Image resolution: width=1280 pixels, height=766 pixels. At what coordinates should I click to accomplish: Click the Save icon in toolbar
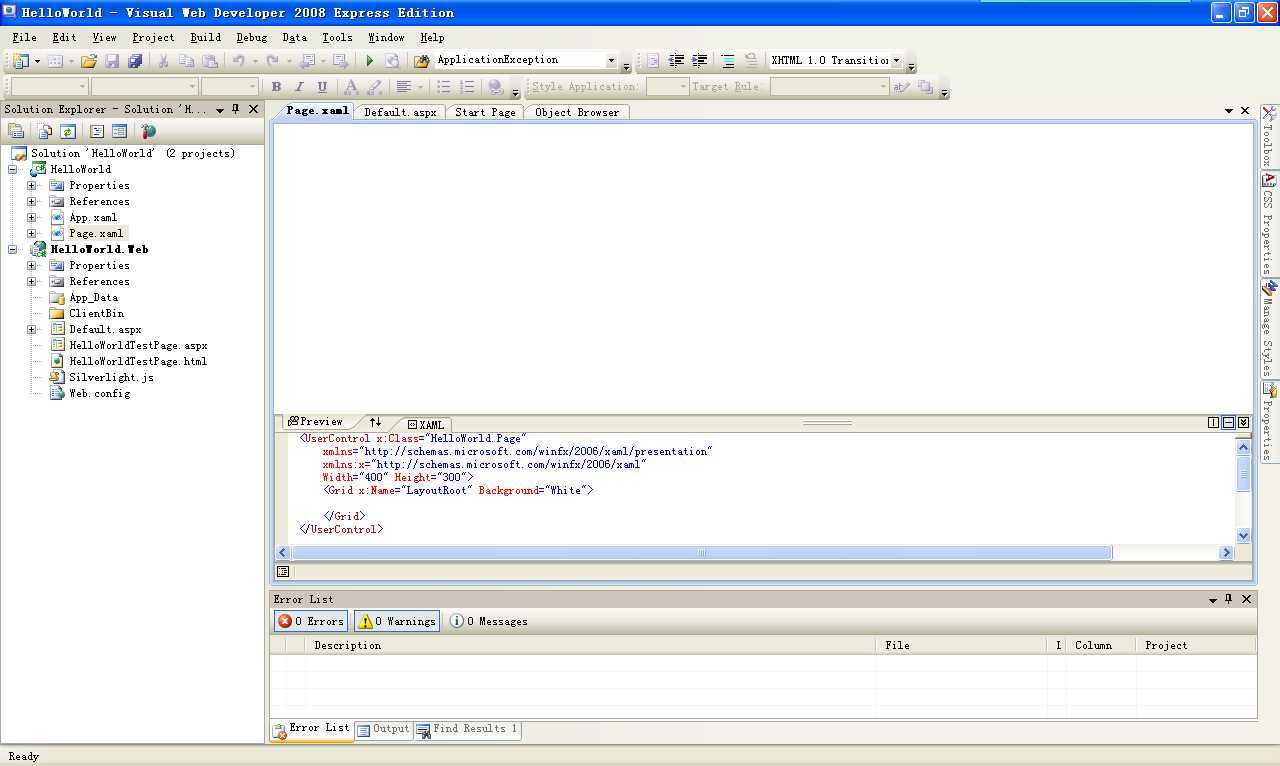tap(112, 61)
